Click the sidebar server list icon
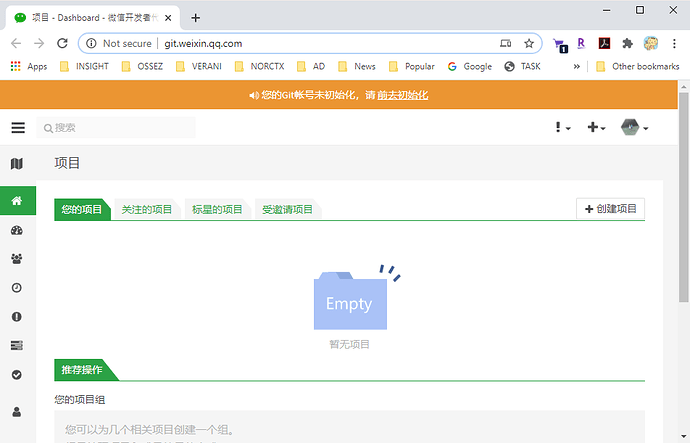 click(x=17, y=345)
